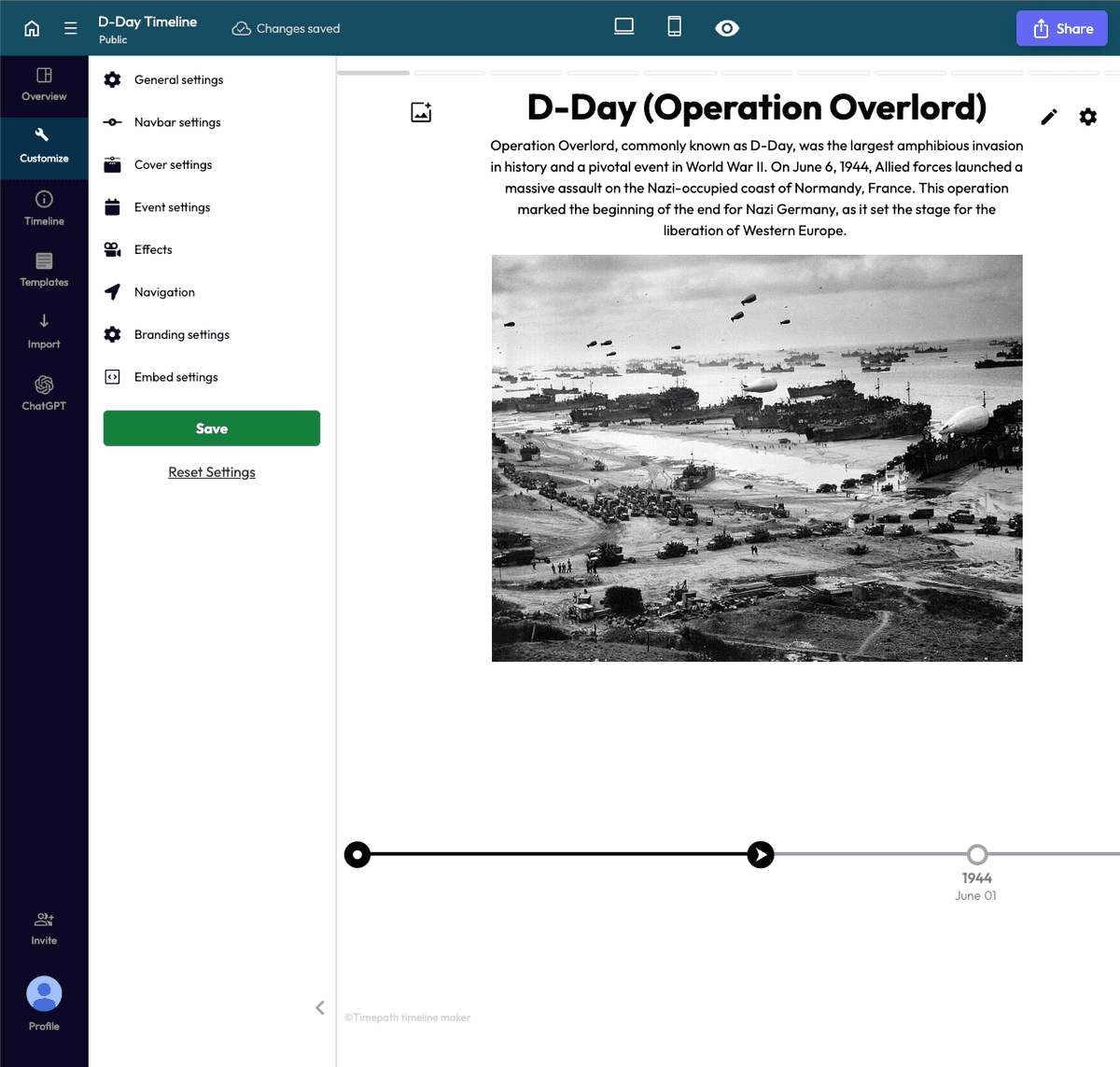Open the ChatGPT panel in the sidebar
Screen dimensions: 1120x1067
click(44, 392)
